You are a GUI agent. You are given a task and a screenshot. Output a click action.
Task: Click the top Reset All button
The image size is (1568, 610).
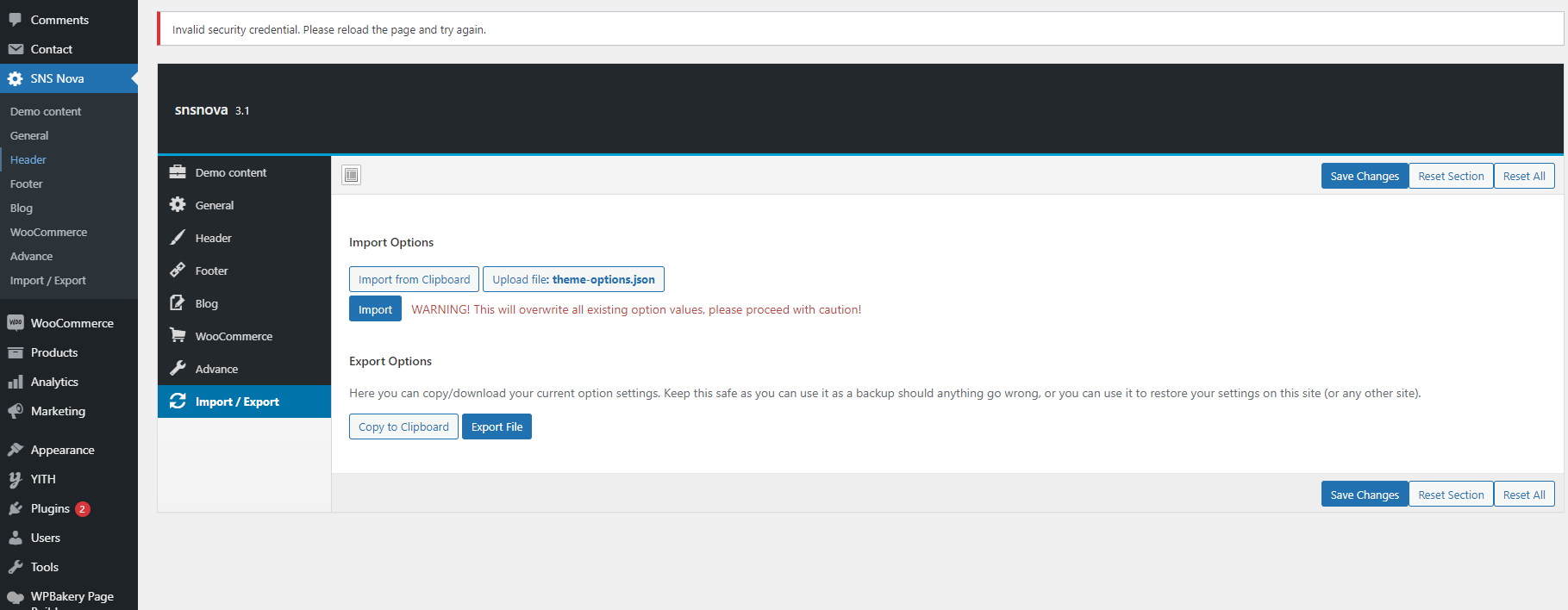coord(1524,176)
